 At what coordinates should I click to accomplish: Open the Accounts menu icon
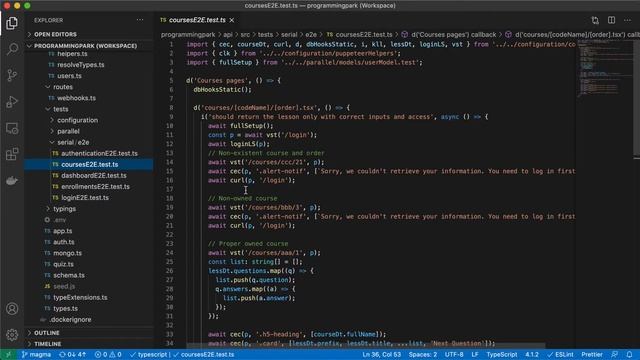(12, 309)
